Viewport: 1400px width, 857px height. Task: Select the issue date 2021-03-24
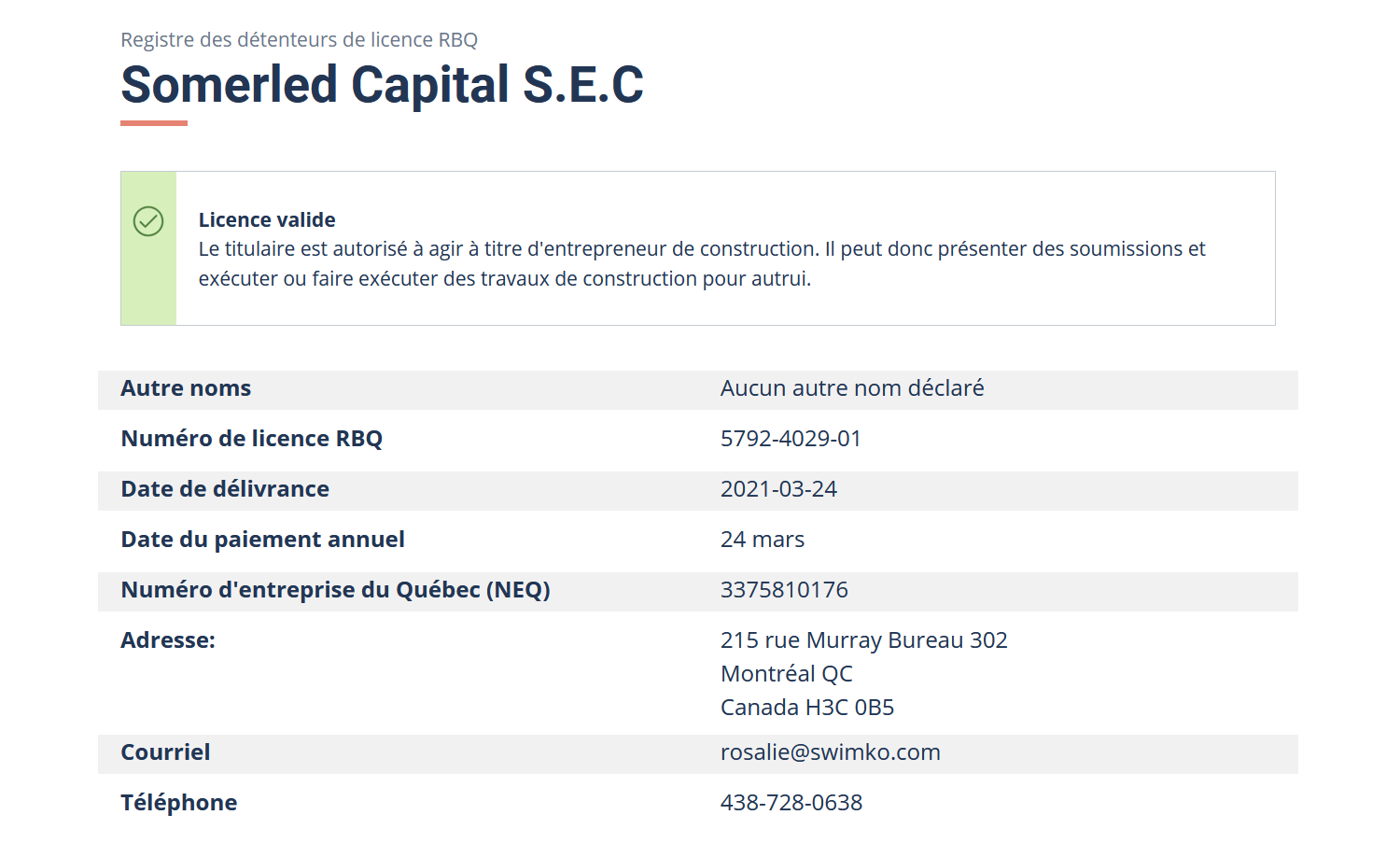778,489
